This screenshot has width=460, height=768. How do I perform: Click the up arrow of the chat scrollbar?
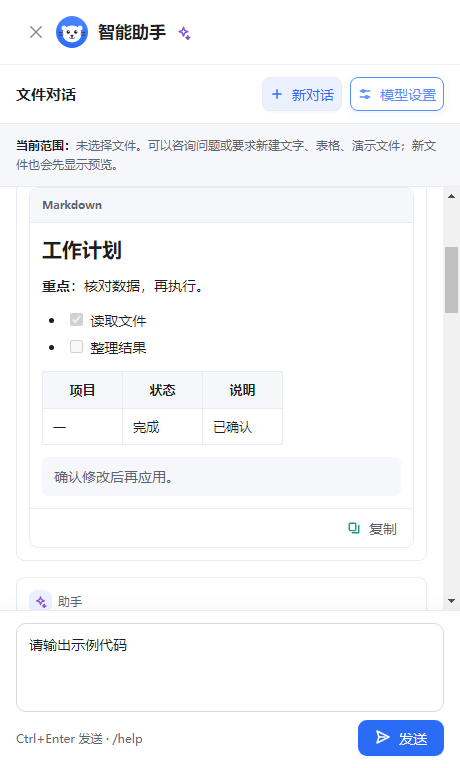pos(451,196)
